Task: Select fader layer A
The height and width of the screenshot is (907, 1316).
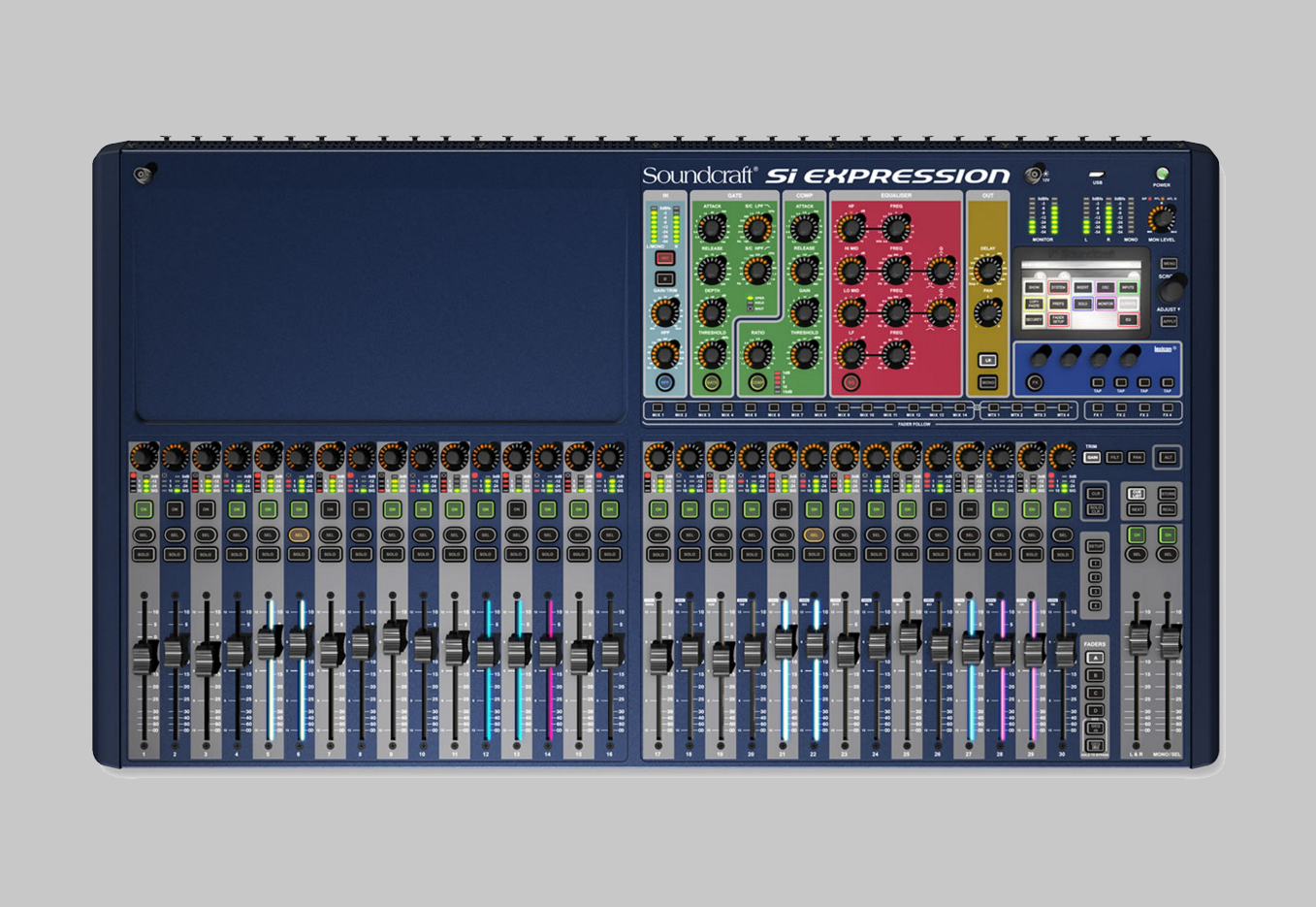Action: pos(1095,658)
